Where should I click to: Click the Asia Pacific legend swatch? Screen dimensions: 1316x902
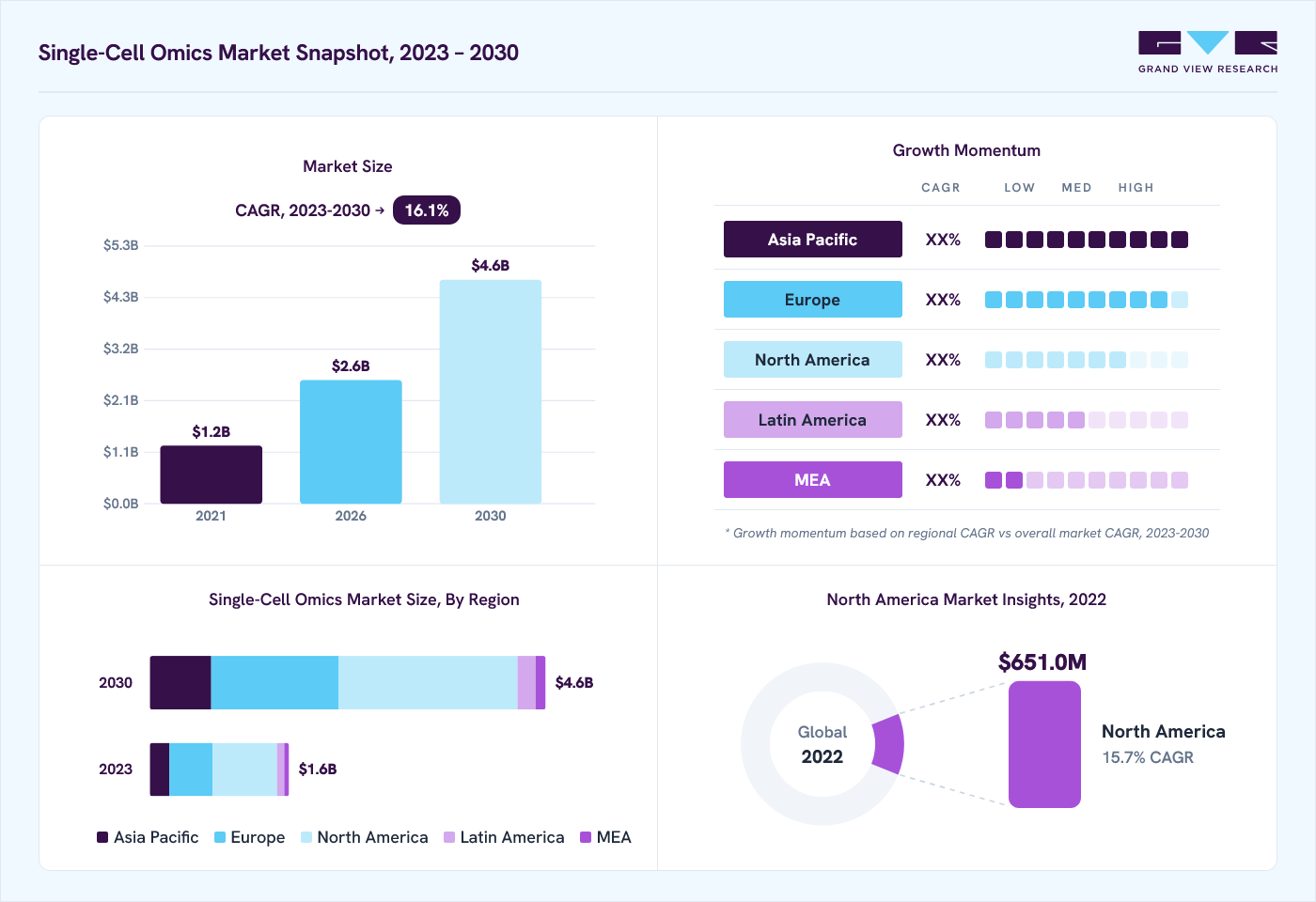(x=102, y=837)
